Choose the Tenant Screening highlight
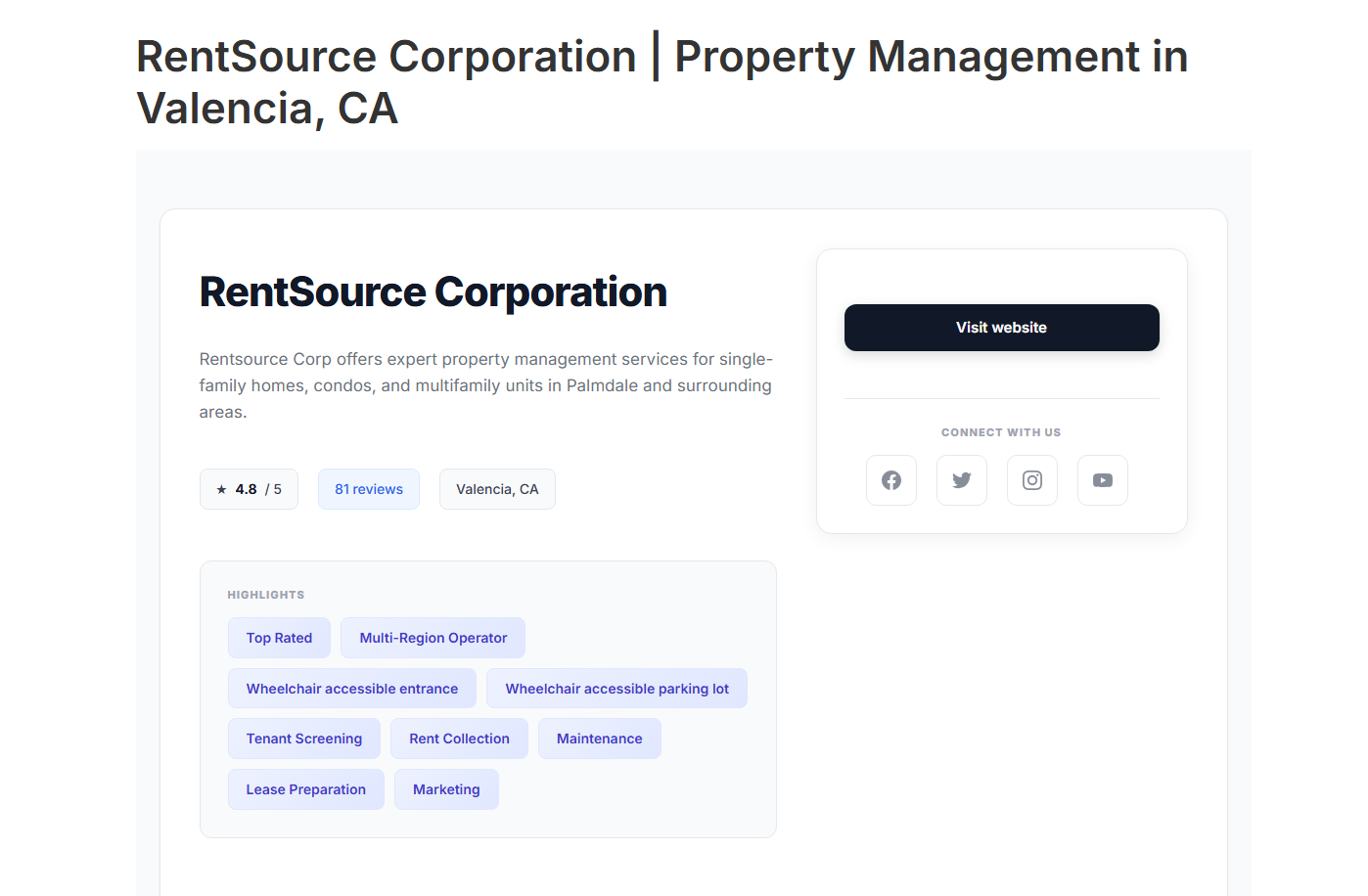The image size is (1368, 896). 304,739
